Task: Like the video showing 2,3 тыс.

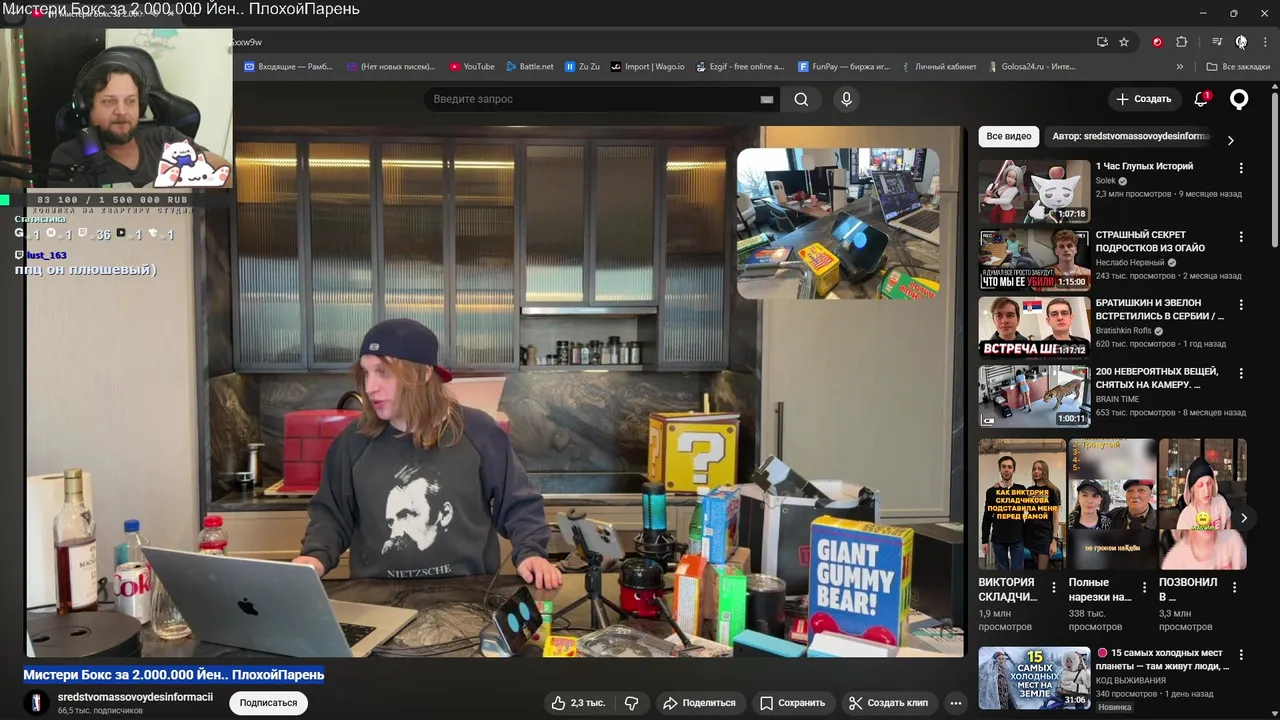Action: [578, 703]
